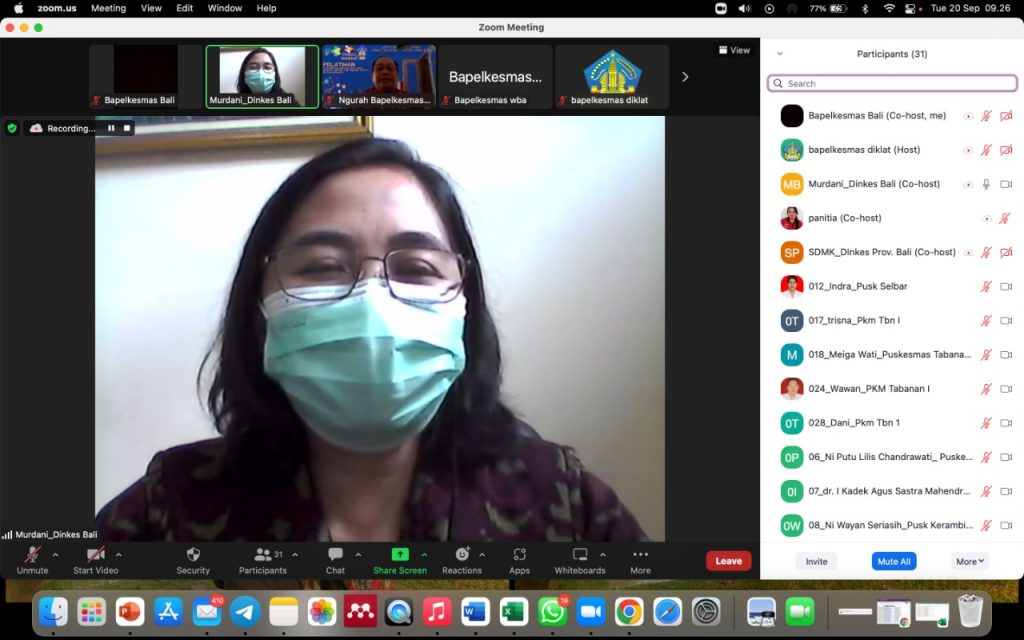Toggle mute for 024_Wawan_PKM Tabanan I

[986, 389]
